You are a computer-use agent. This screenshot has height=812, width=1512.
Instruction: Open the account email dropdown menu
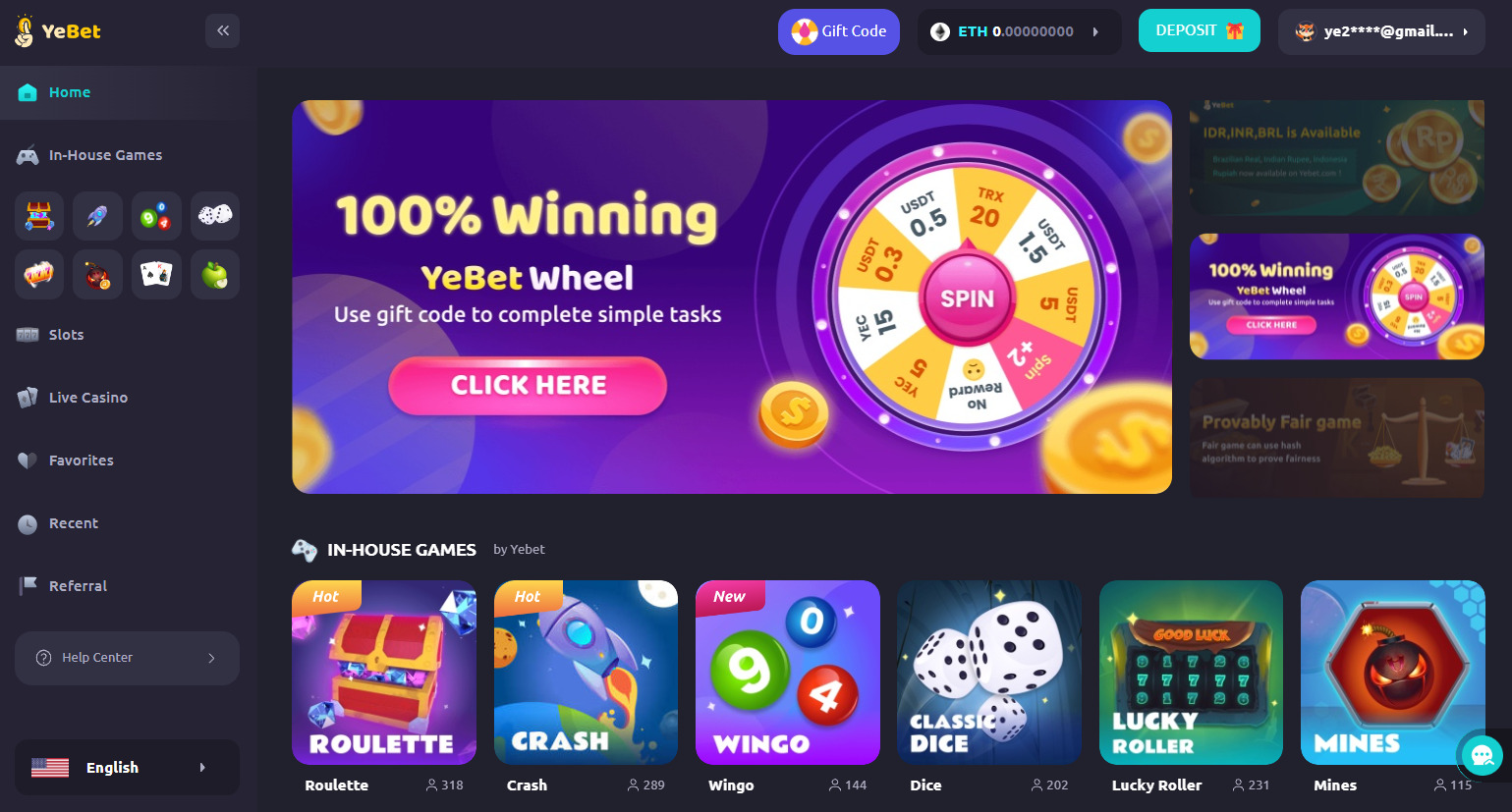pyautogui.click(x=1381, y=31)
